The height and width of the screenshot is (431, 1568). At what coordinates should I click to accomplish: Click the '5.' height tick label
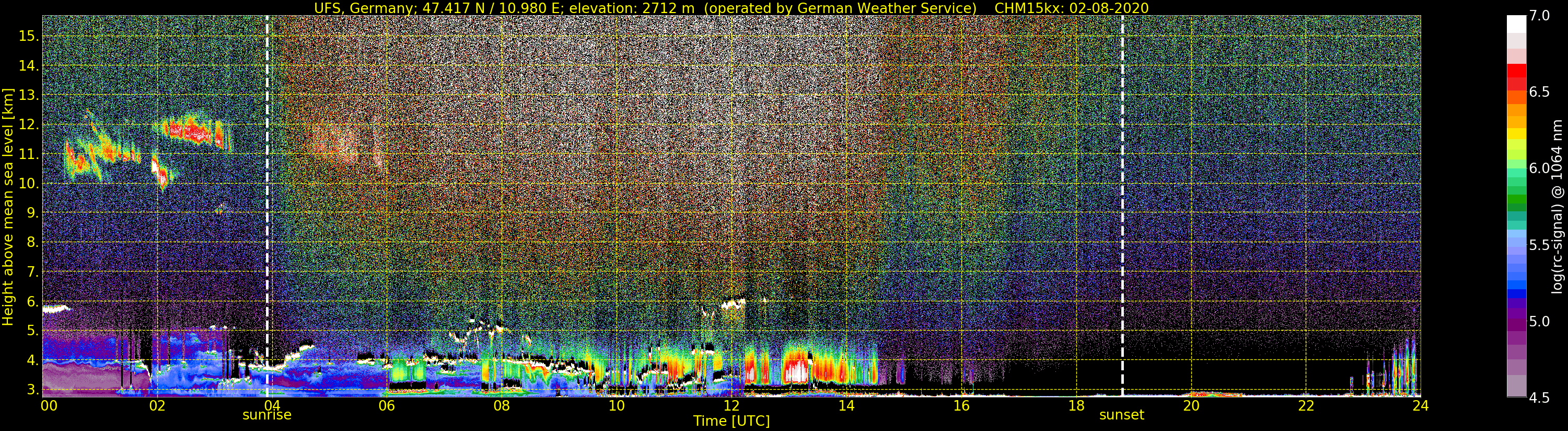pyautogui.click(x=32, y=331)
